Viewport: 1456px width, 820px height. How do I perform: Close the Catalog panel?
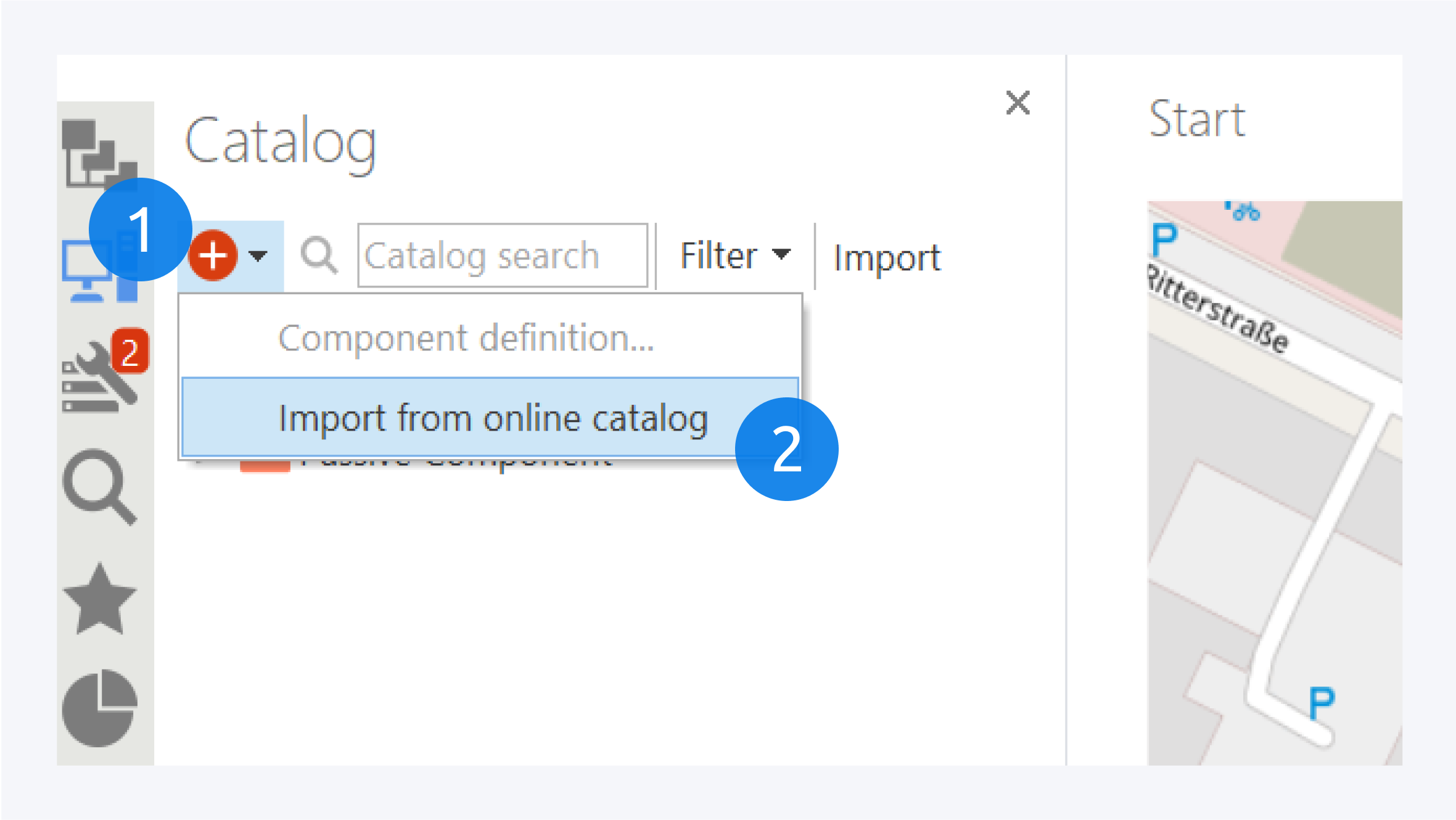1018,103
